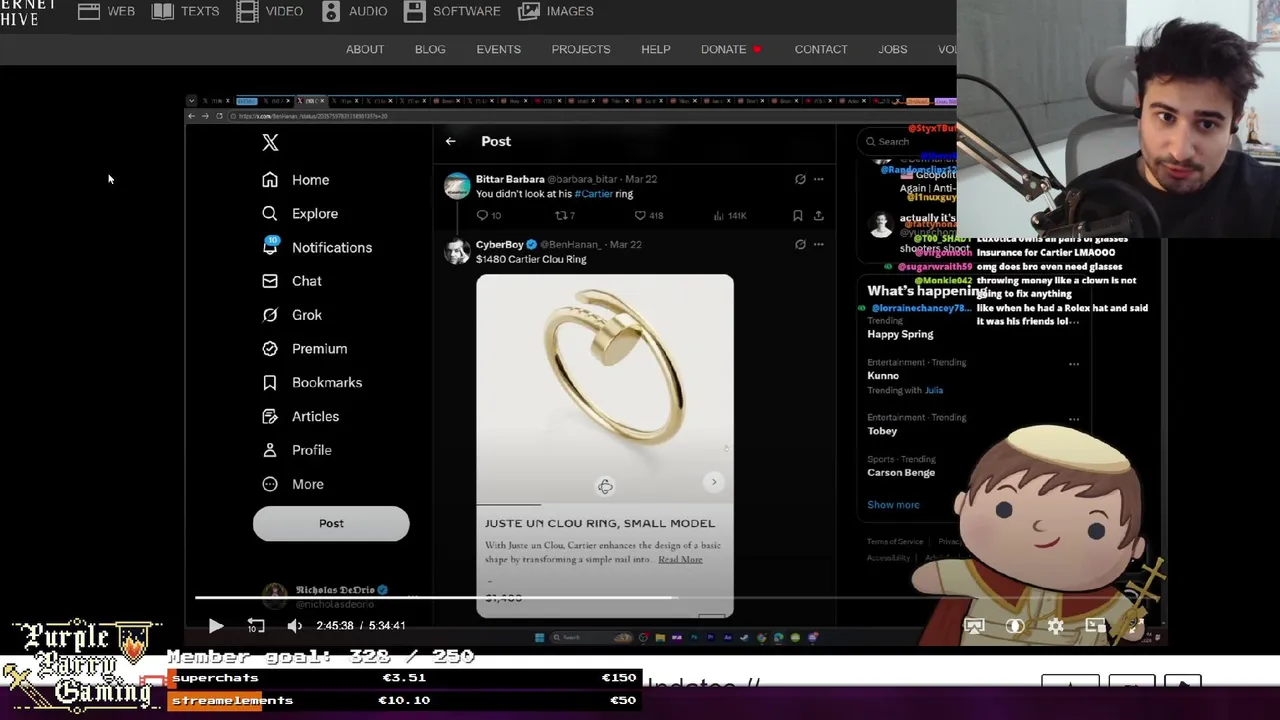1280x720 pixels.
Task: Click the white Post button
Action: (331, 524)
